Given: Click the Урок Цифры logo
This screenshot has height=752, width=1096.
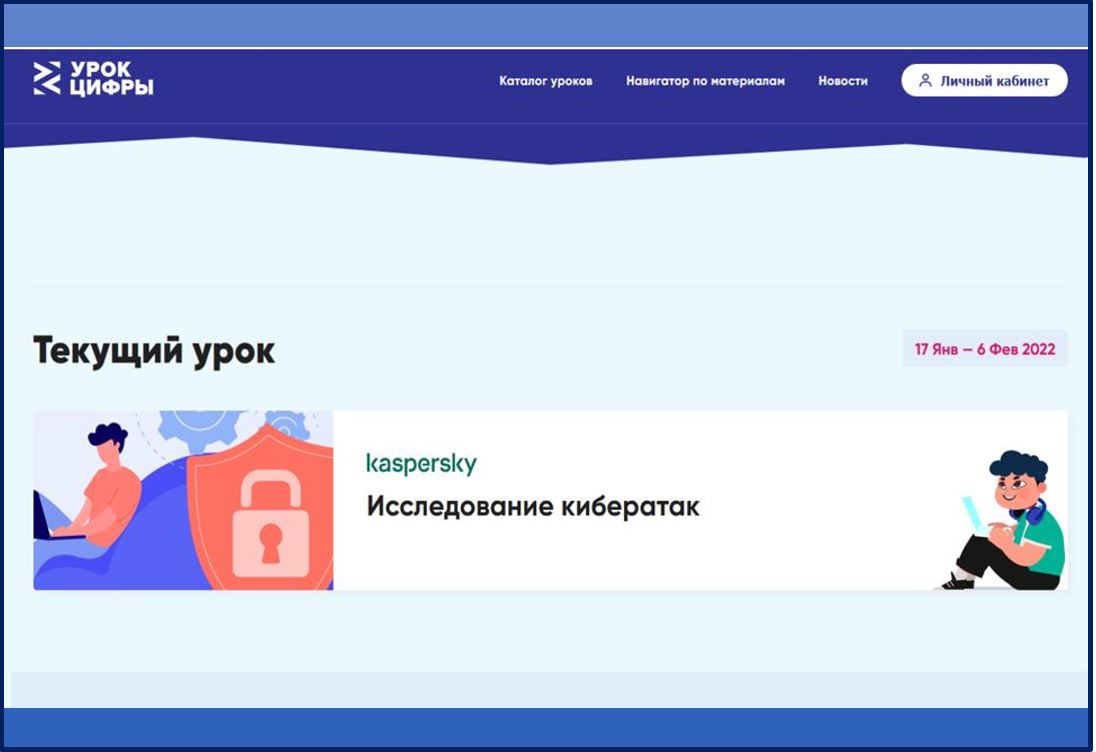Looking at the screenshot, I should [x=93, y=78].
